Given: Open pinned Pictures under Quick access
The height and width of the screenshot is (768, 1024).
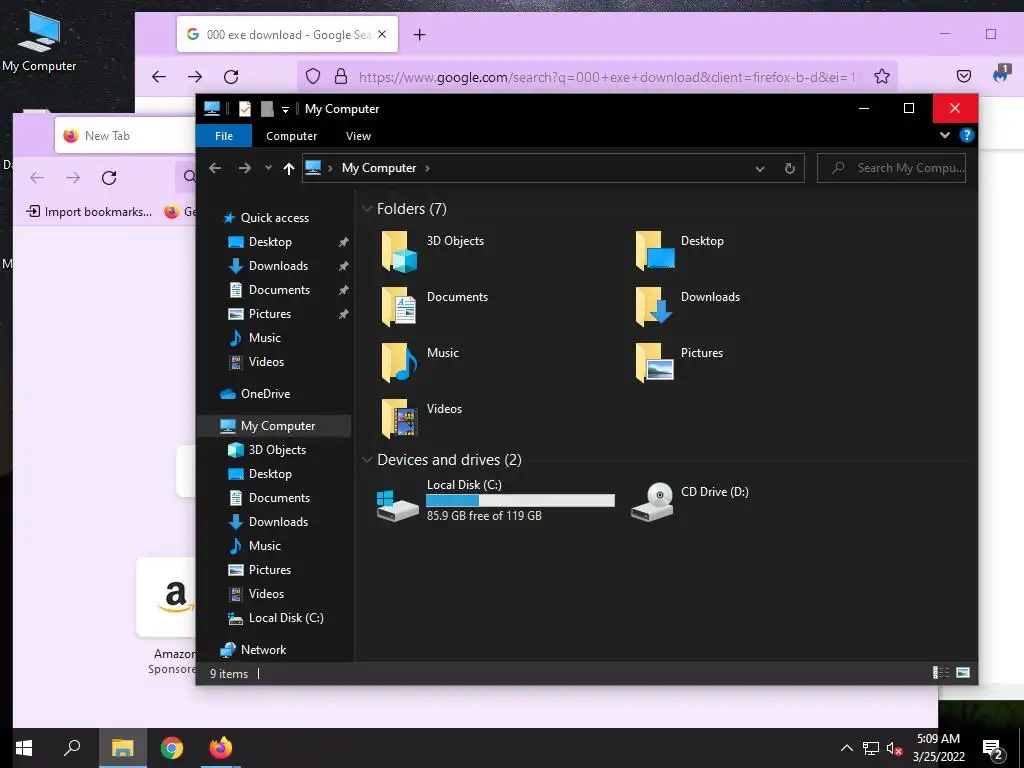Looking at the screenshot, I should pos(269,313).
